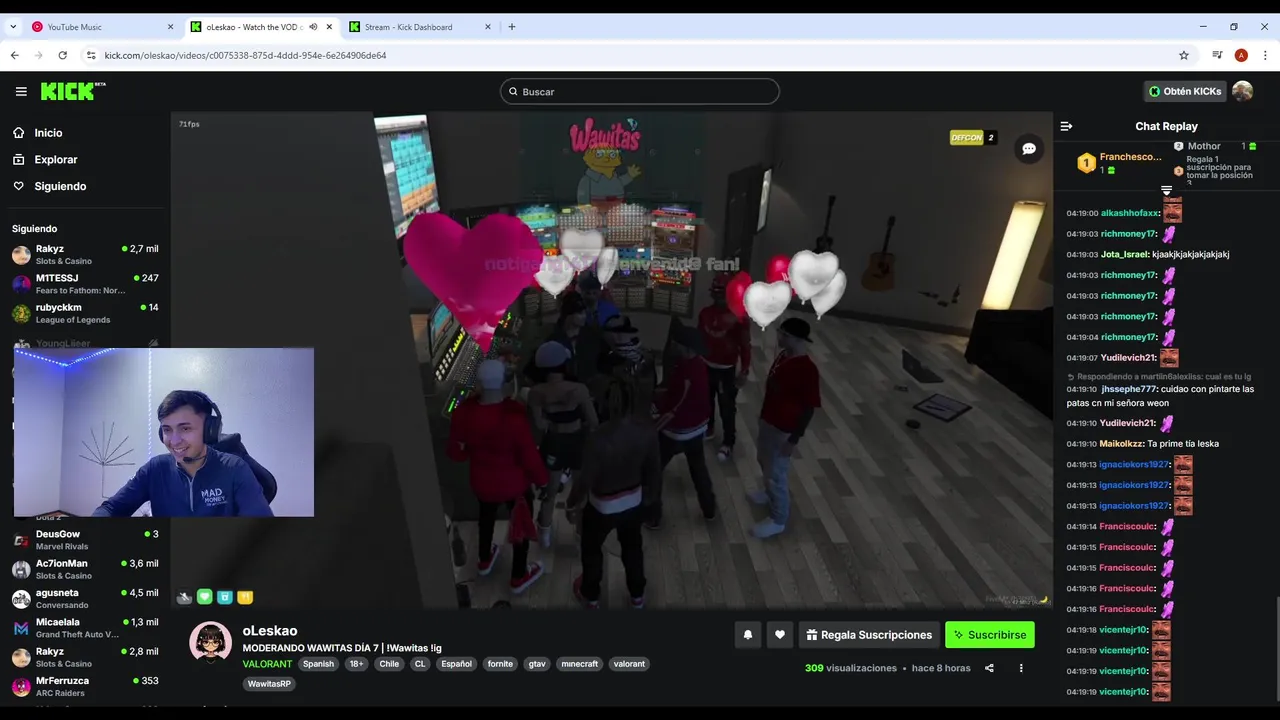
Task: Reload the page
Action: pyautogui.click(x=63, y=55)
